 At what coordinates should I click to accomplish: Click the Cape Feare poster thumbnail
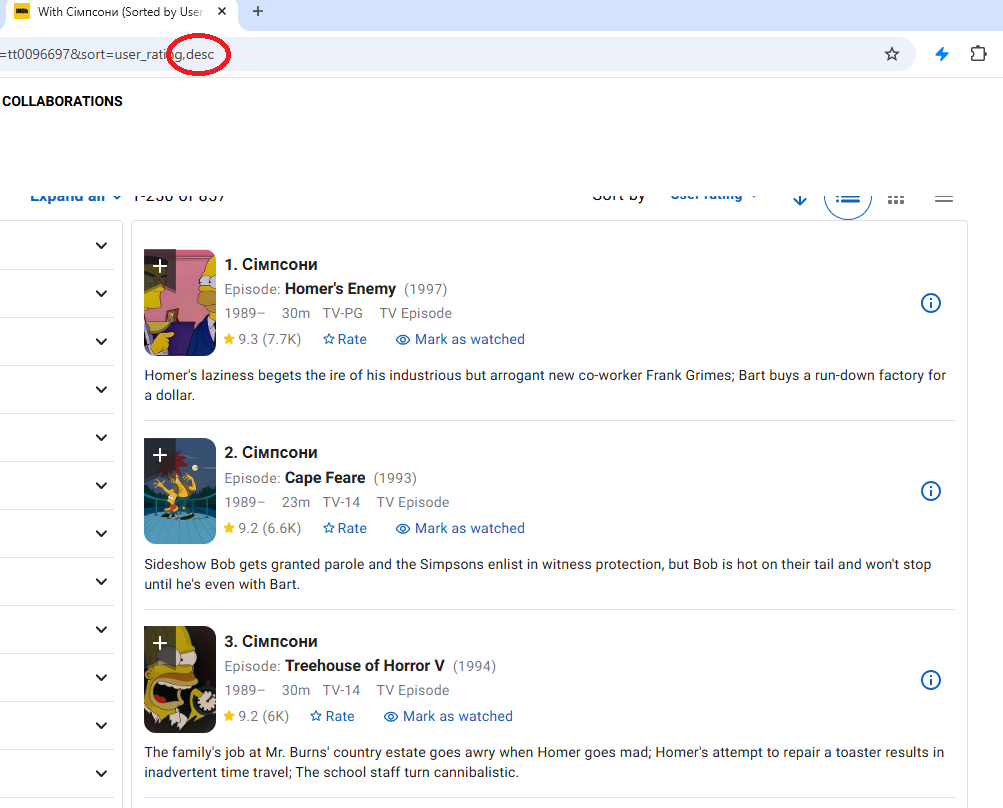[x=180, y=491]
